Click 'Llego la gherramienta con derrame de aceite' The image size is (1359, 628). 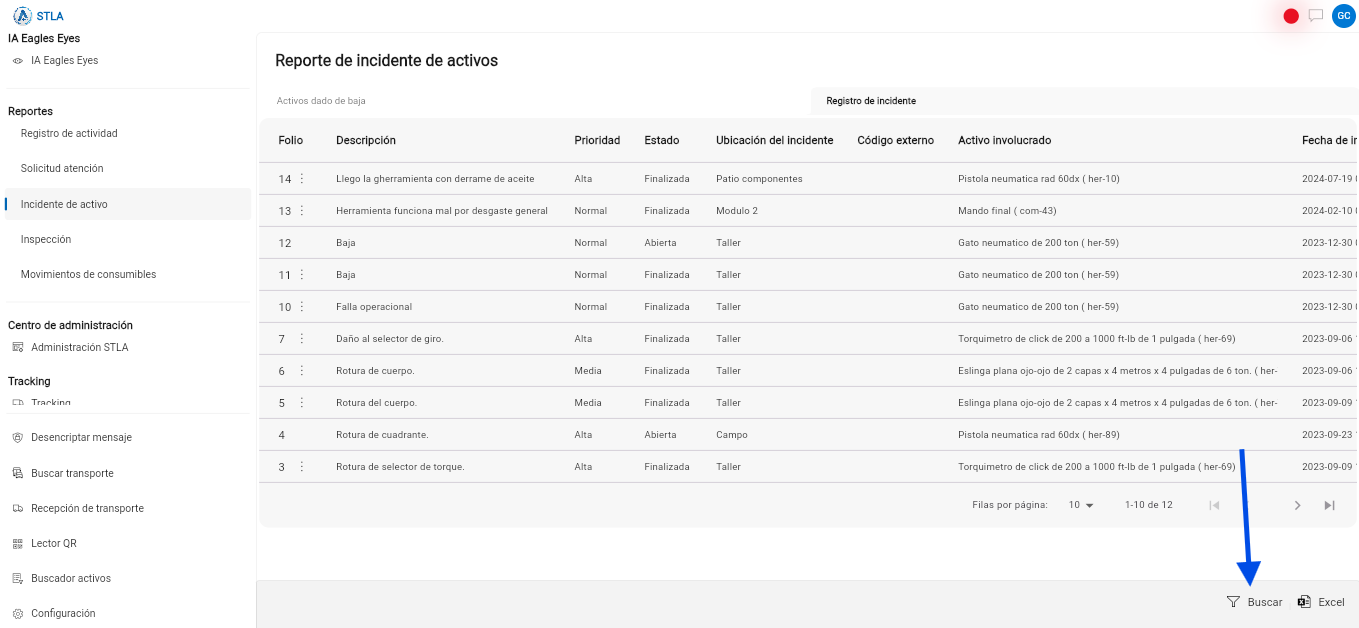[435, 179]
